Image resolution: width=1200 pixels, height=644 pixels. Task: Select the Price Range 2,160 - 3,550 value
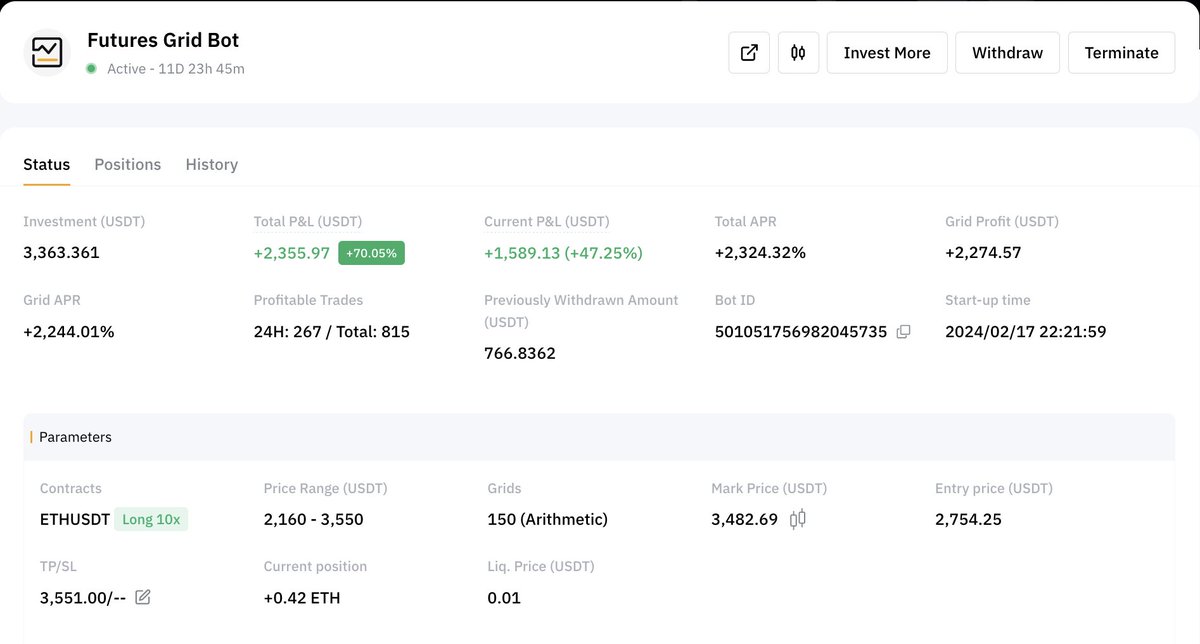pyautogui.click(x=312, y=519)
